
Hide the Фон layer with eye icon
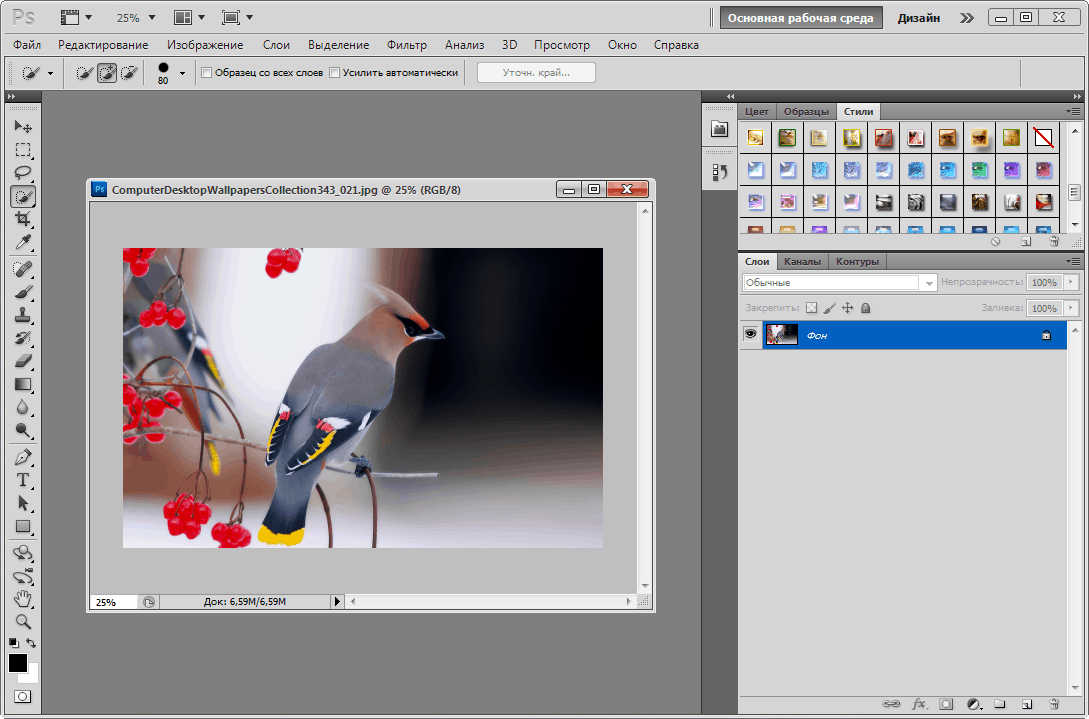click(750, 335)
